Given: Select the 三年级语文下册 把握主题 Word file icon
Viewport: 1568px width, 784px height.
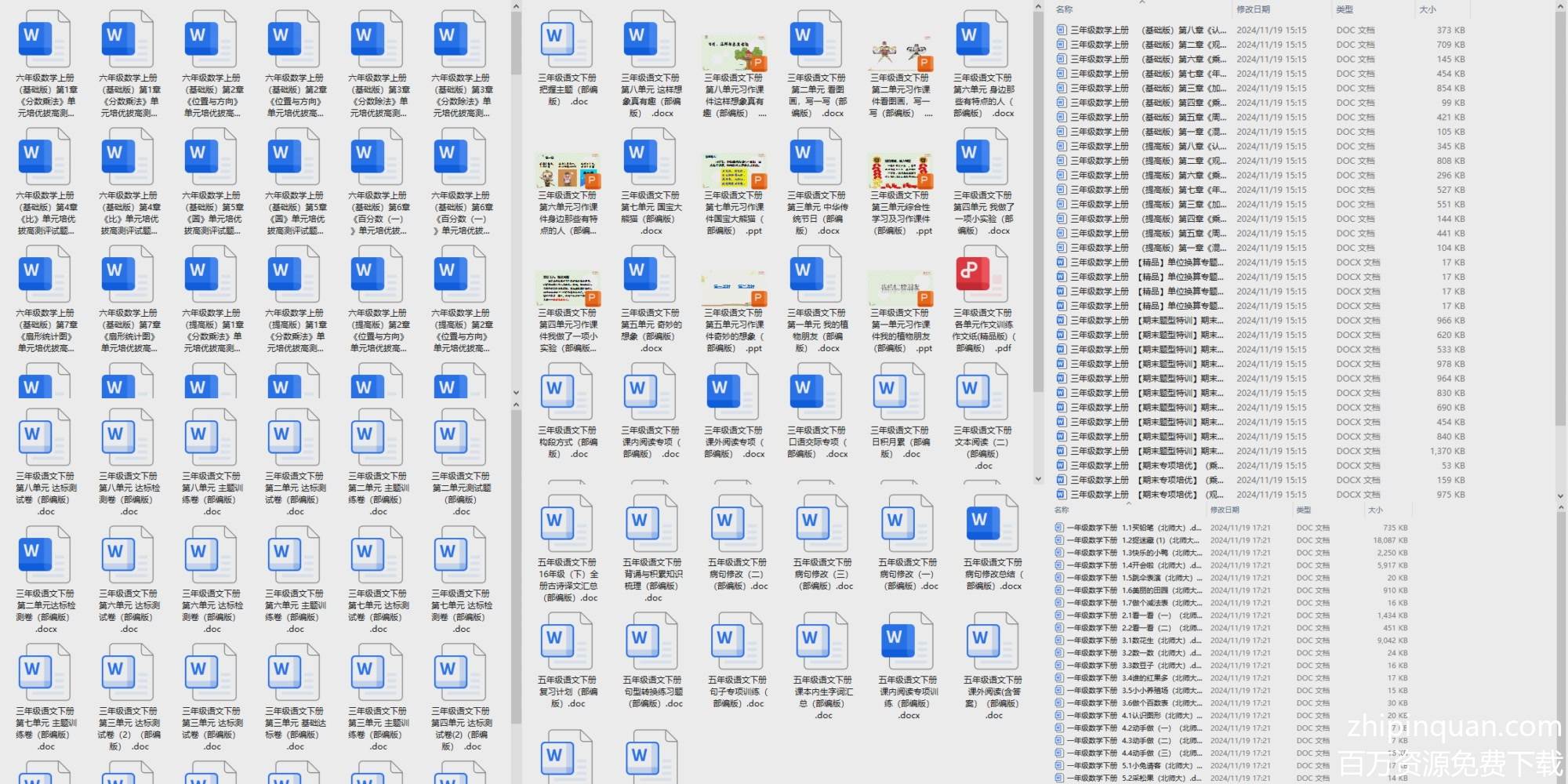Looking at the screenshot, I should [x=567, y=38].
